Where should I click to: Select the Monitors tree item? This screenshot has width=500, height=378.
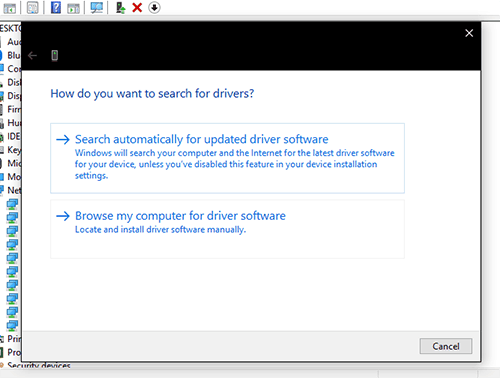11,177
